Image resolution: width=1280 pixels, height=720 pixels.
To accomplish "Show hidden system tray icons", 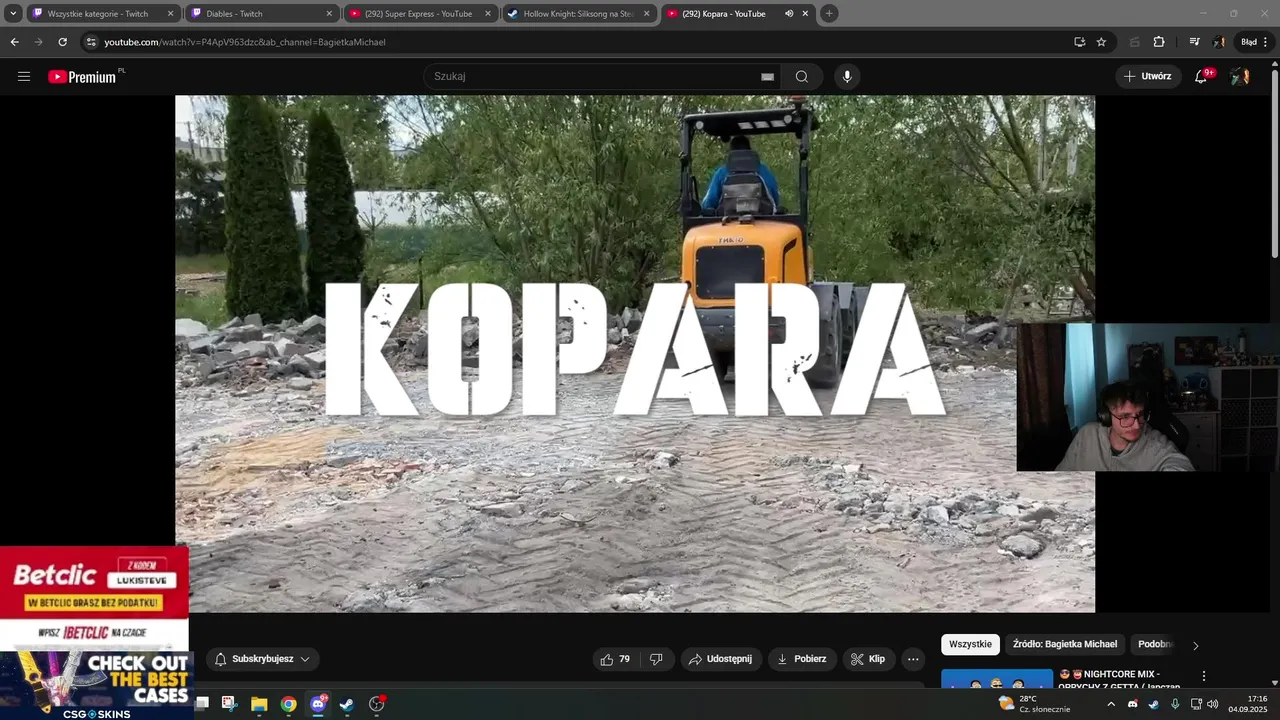I will [x=1110, y=703].
